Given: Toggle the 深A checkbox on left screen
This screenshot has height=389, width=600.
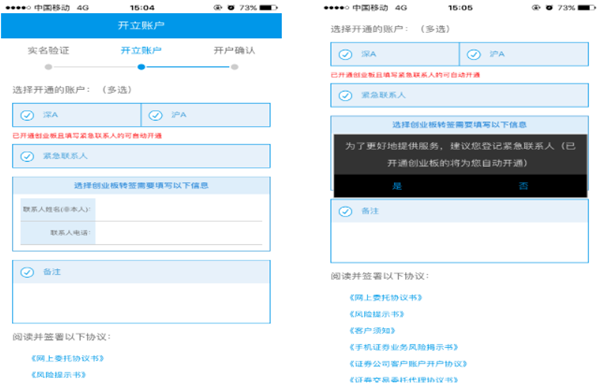Looking at the screenshot, I should (27, 115).
